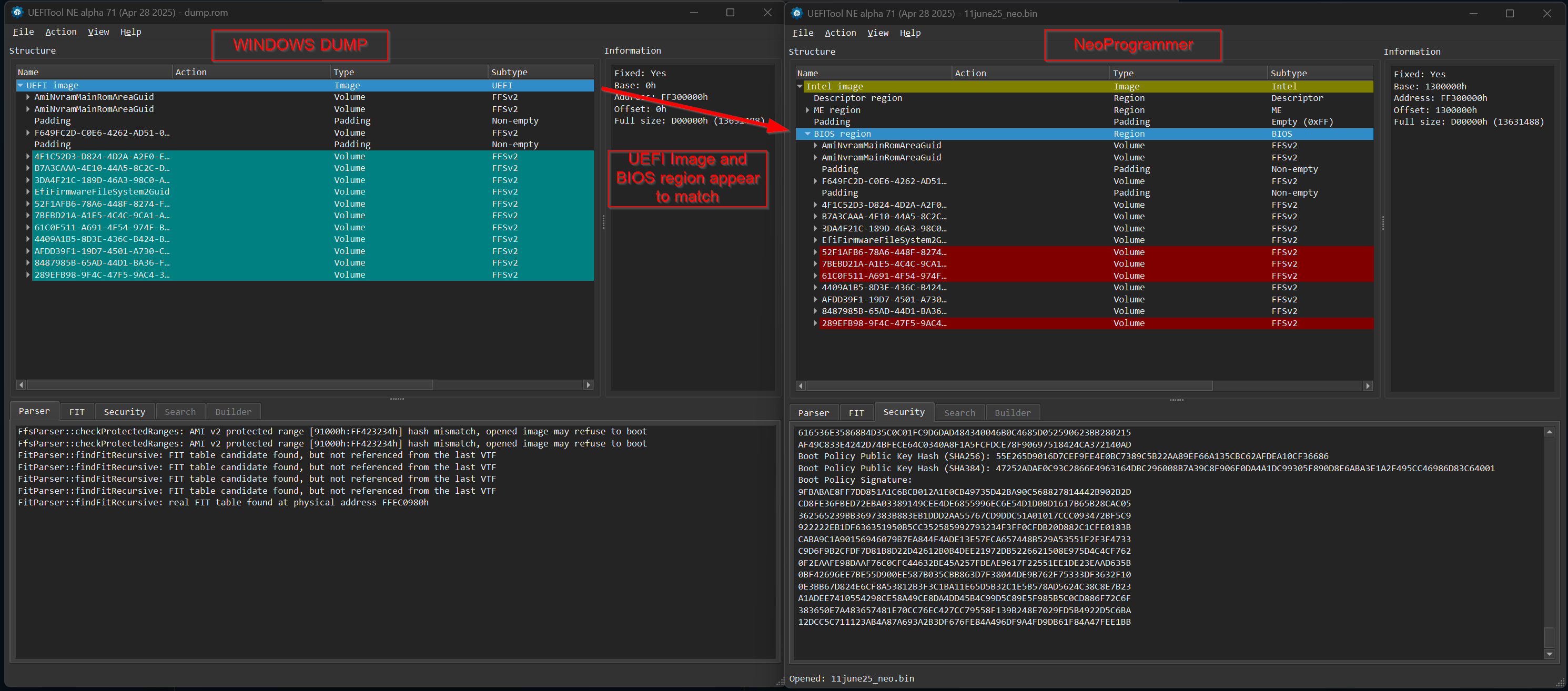
Task: Switch to Builder tab in neo.bin window
Action: tap(1012, 413)
